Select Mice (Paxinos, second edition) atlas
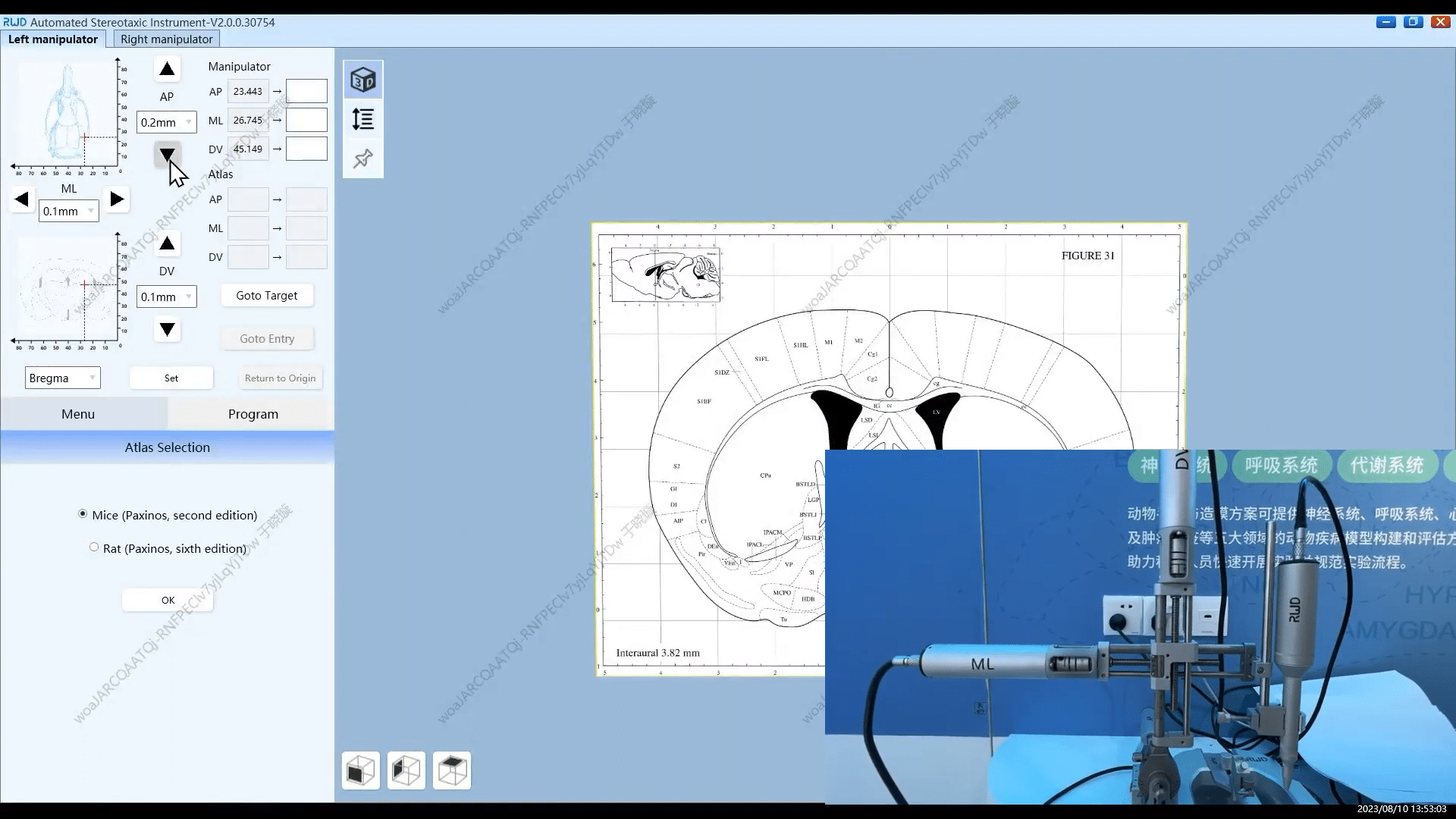Screen dimensions: 1456x819 click(83, 514)
